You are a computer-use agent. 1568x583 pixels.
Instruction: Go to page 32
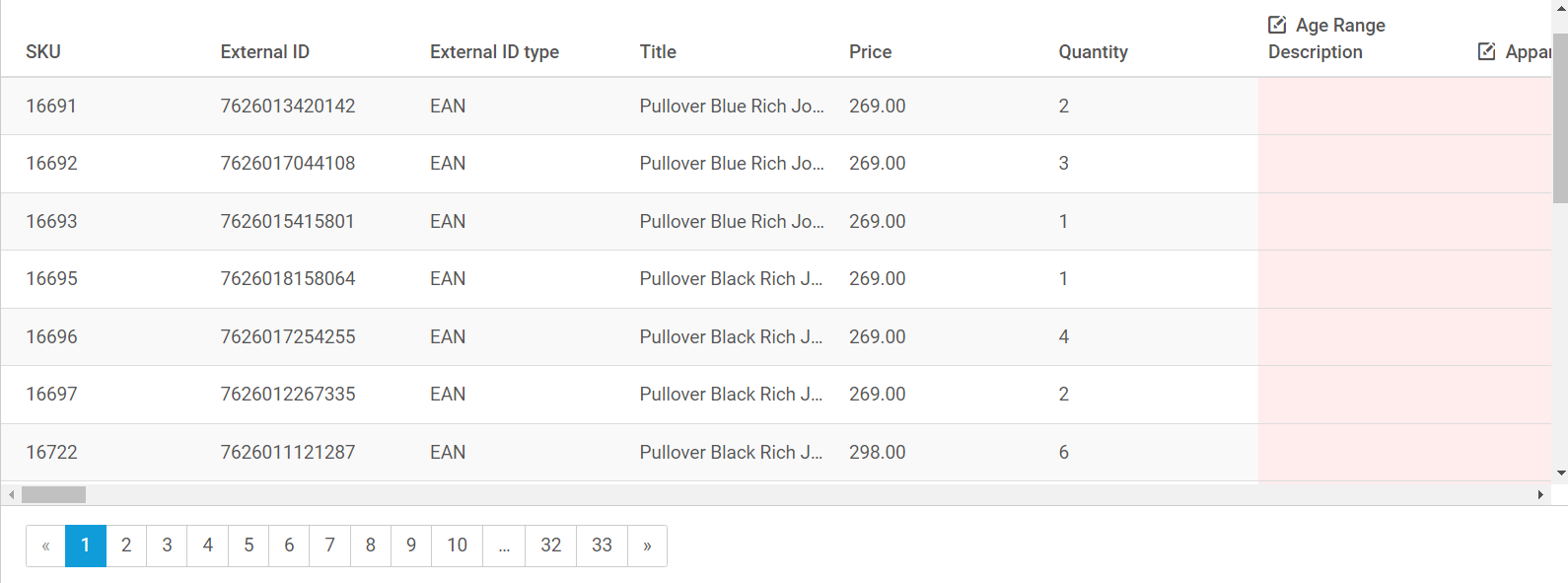551,546
